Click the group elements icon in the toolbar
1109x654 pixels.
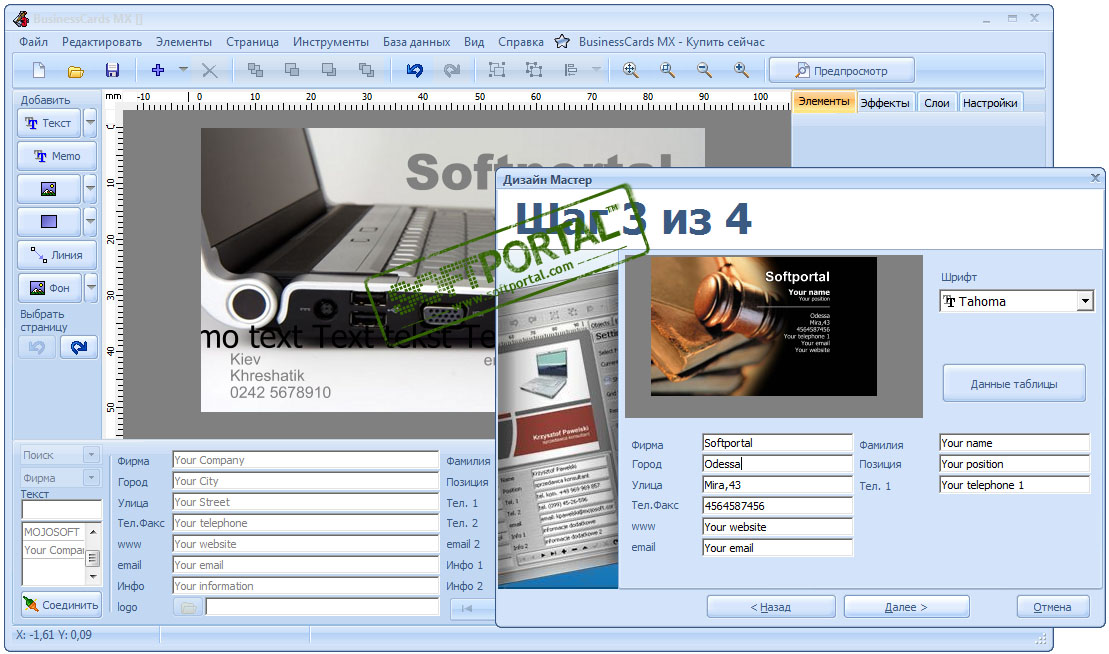point(497,70)
